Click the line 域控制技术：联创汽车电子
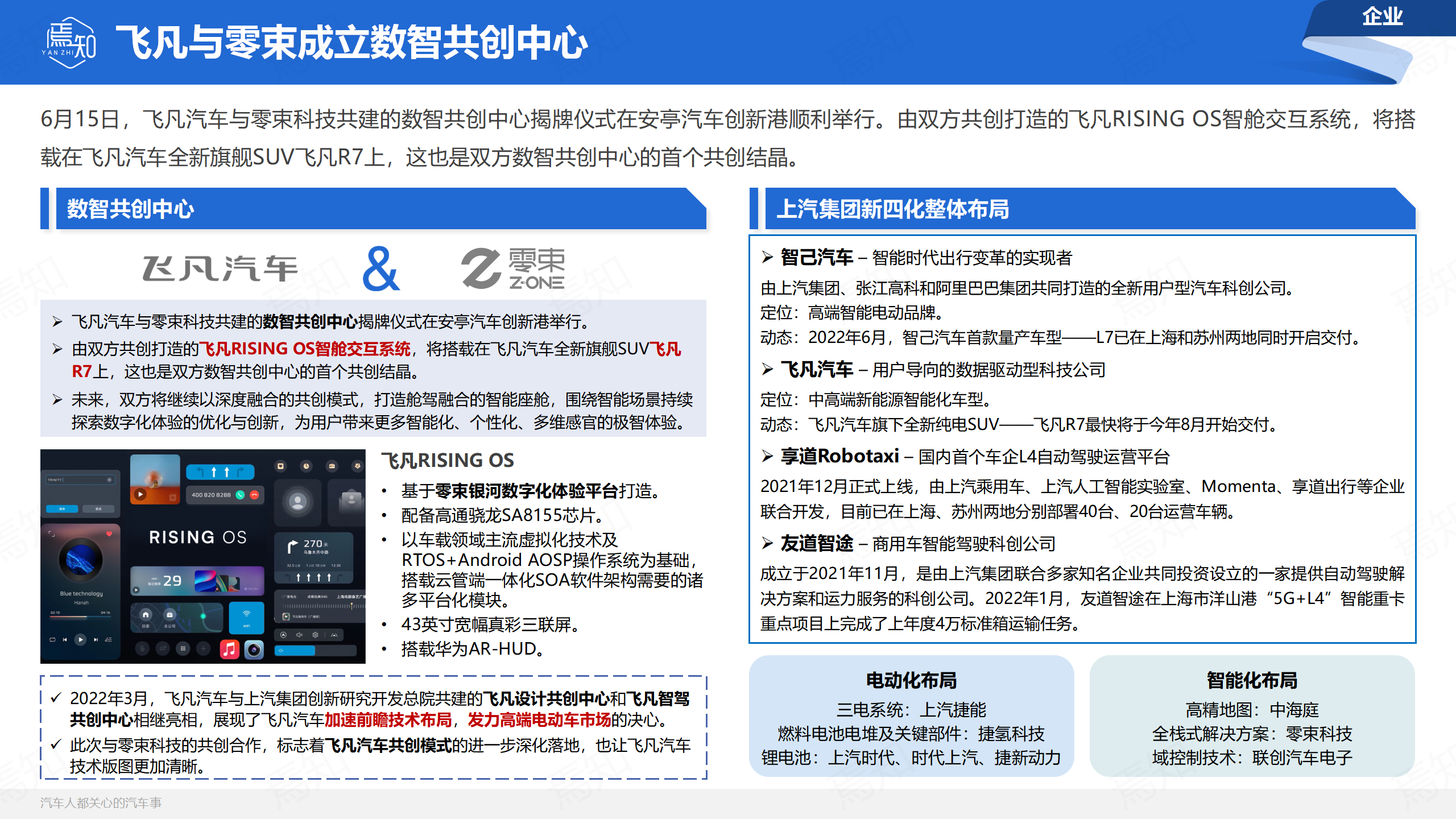Viewport: 1456px width, 819px height. tap(1252, 758)
